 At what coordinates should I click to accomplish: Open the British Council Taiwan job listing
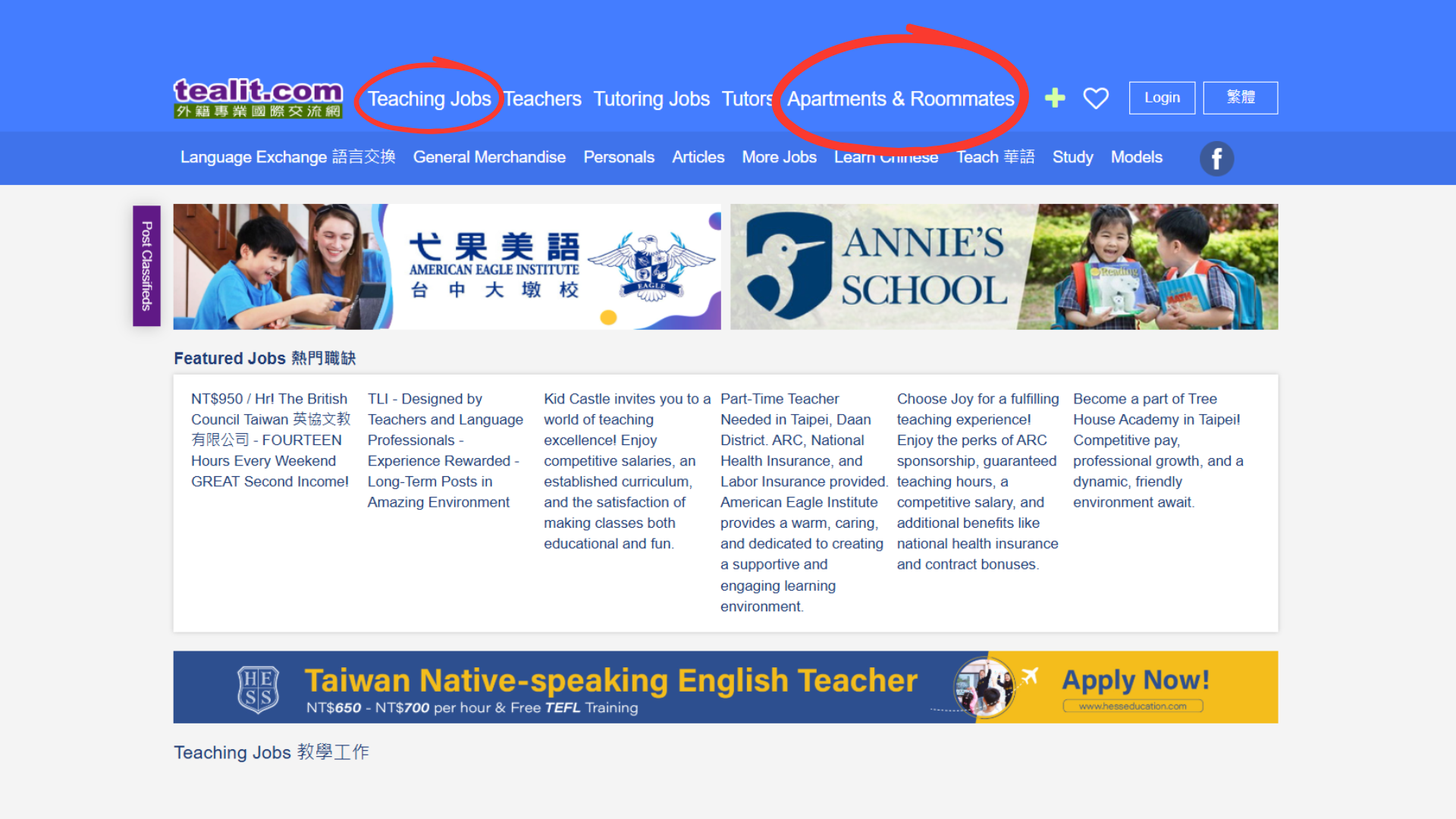(270, 440)
